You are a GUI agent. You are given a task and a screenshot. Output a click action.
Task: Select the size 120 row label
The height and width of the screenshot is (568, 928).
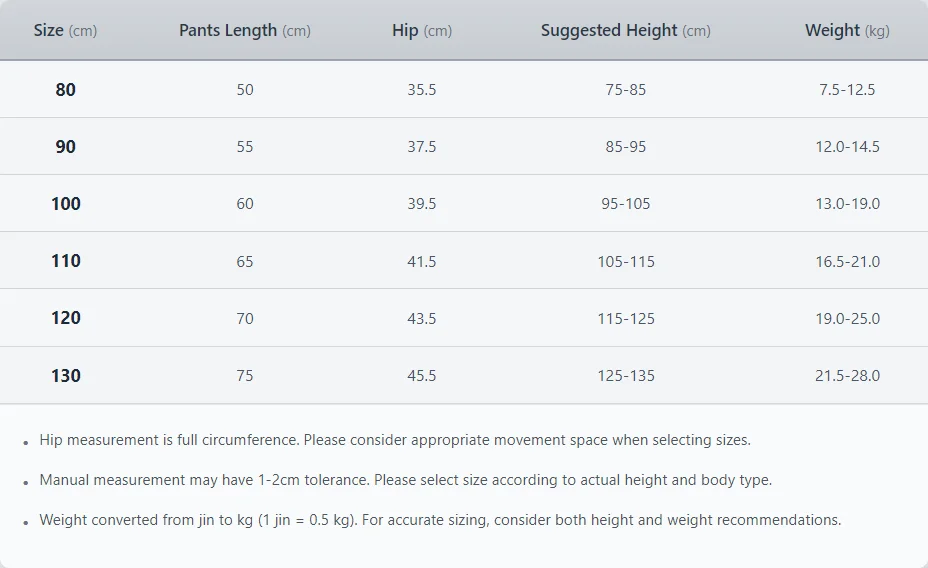tap(65, 318)
